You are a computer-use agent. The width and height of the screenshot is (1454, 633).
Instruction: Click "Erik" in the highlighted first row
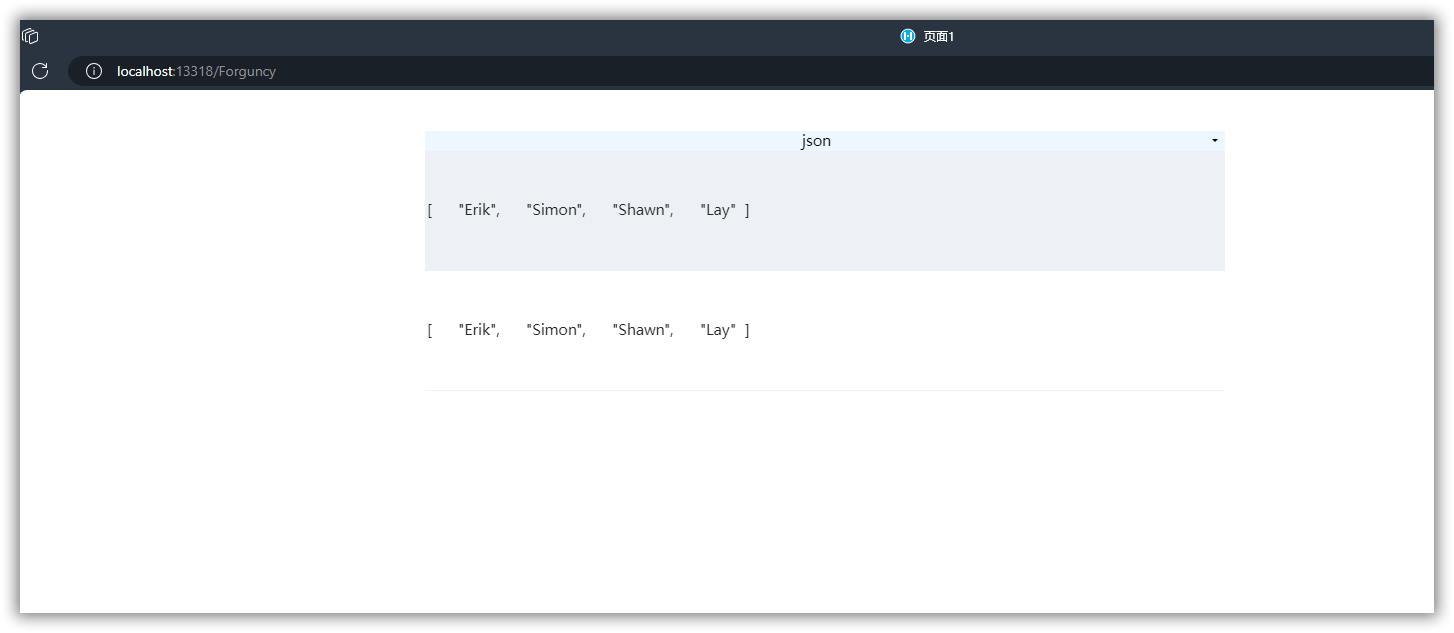pos(478,210)
